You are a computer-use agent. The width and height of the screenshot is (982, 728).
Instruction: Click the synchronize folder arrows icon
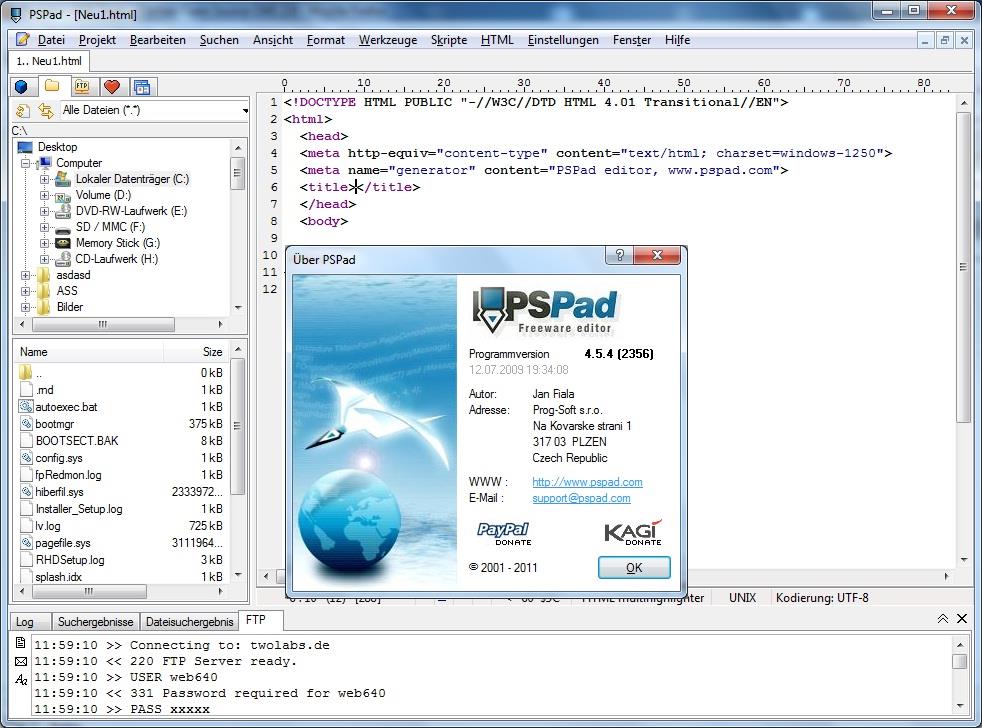(46, 111)
